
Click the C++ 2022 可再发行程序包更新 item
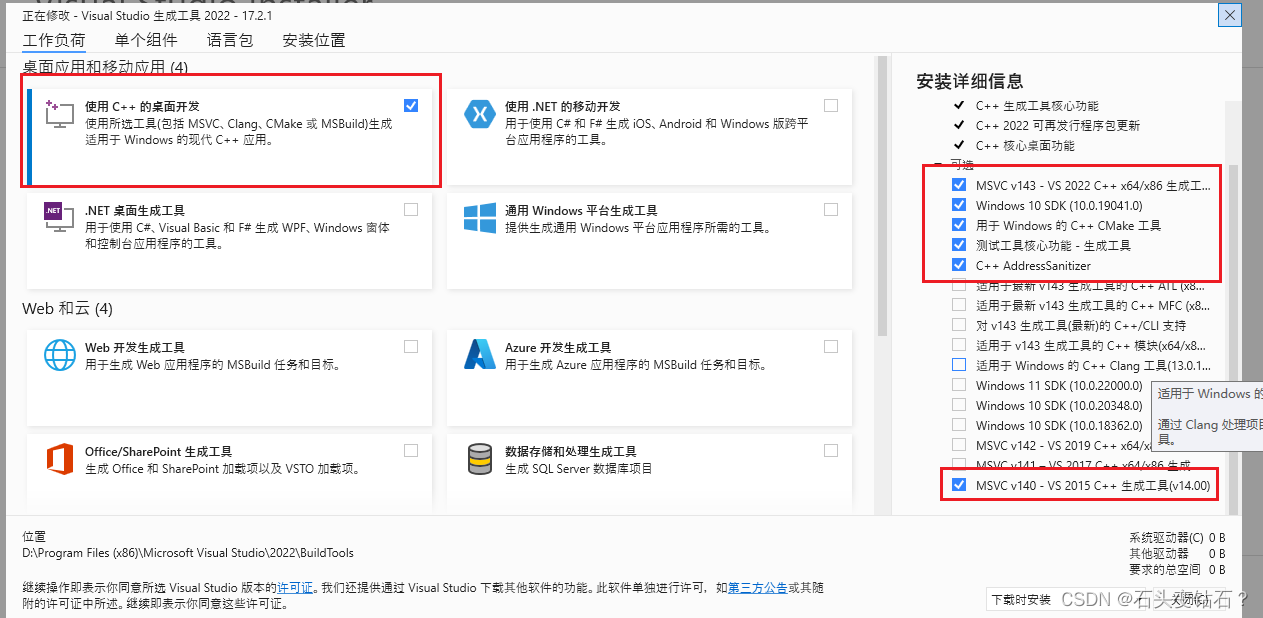click(1058, 125)
